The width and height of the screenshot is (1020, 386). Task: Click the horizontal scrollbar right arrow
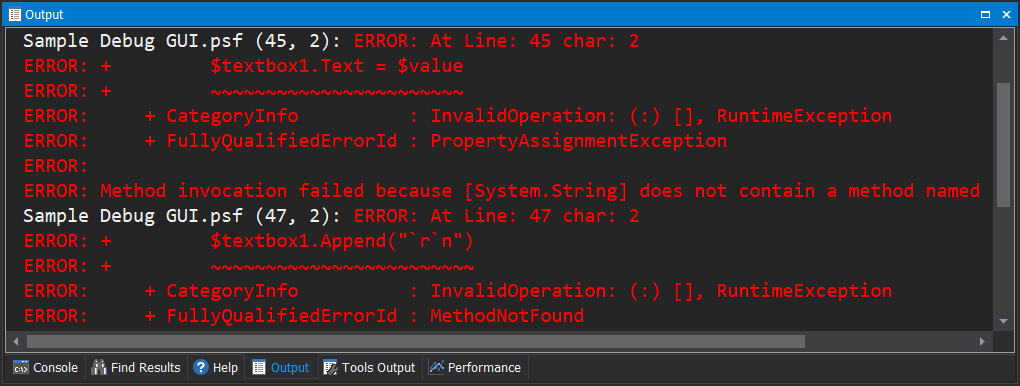coord(982,342)
